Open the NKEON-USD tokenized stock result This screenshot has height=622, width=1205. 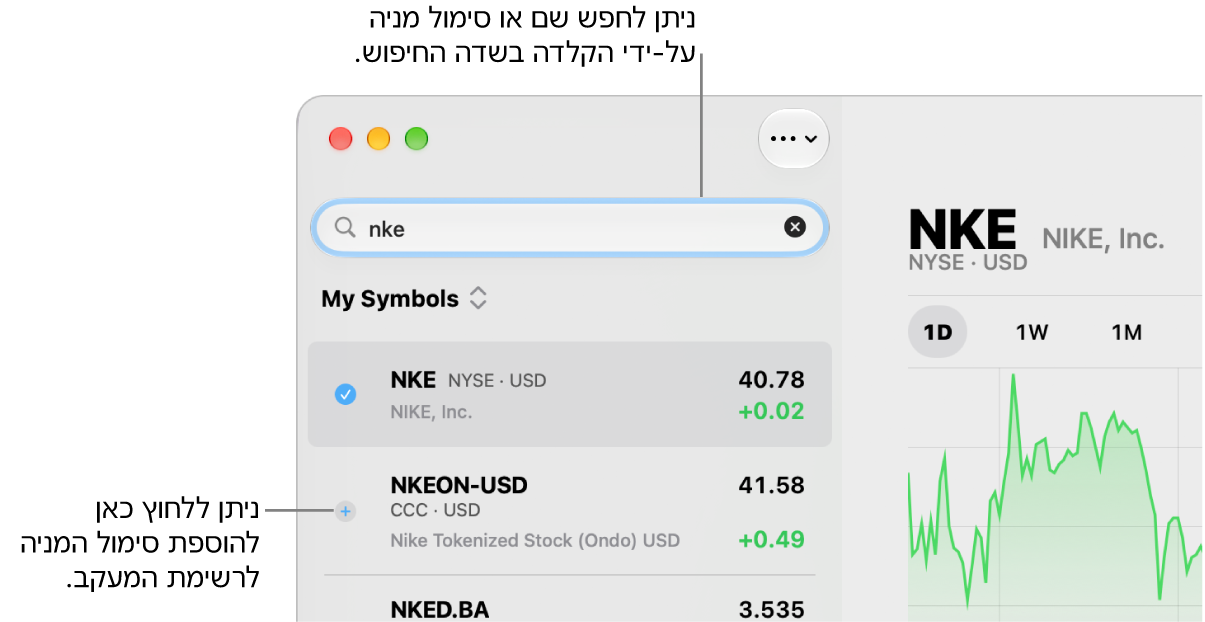pos(570,512)
